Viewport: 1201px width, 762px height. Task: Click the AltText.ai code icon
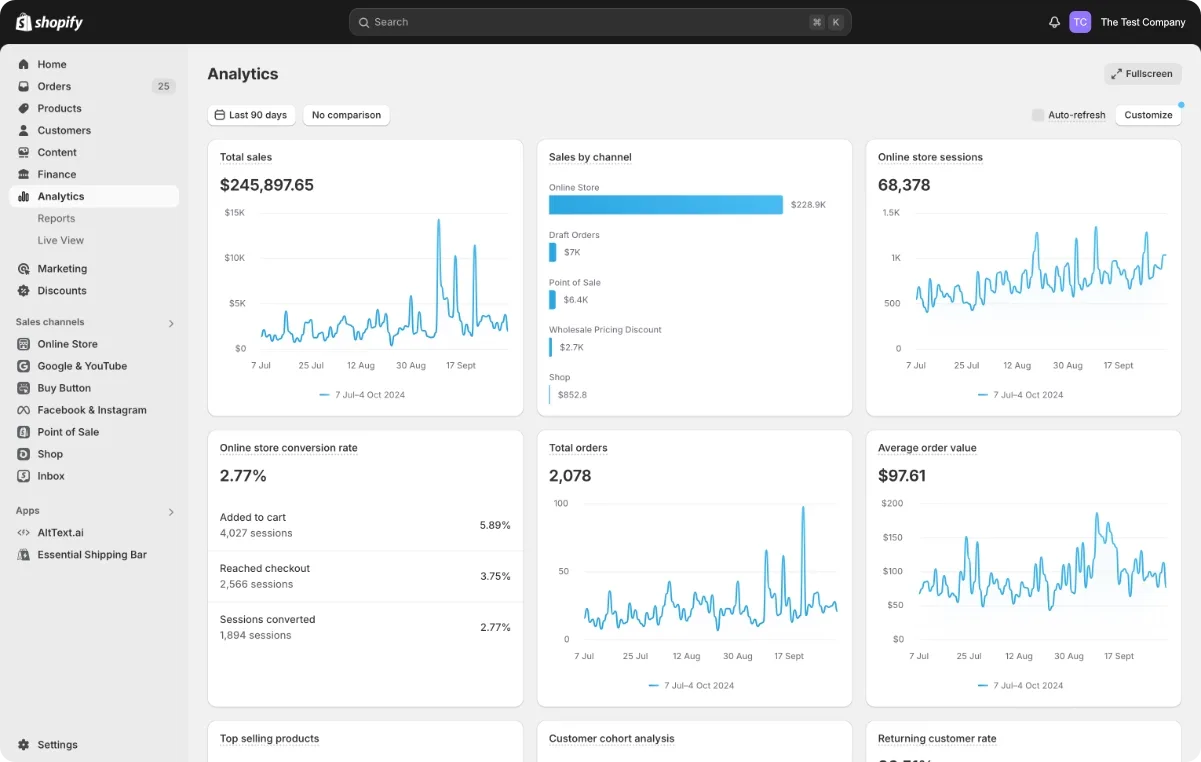(24, 532)
